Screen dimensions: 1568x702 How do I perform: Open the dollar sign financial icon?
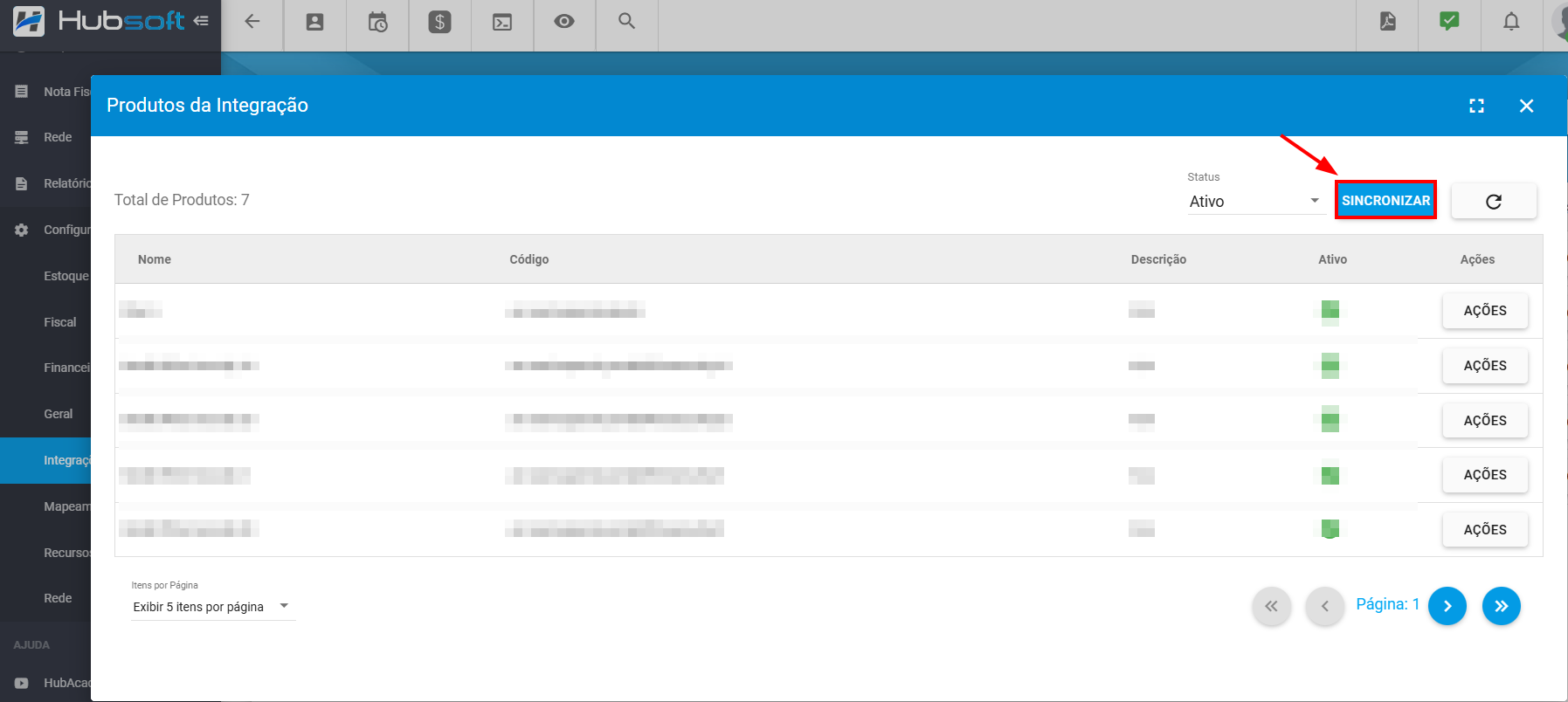point(439,22)
